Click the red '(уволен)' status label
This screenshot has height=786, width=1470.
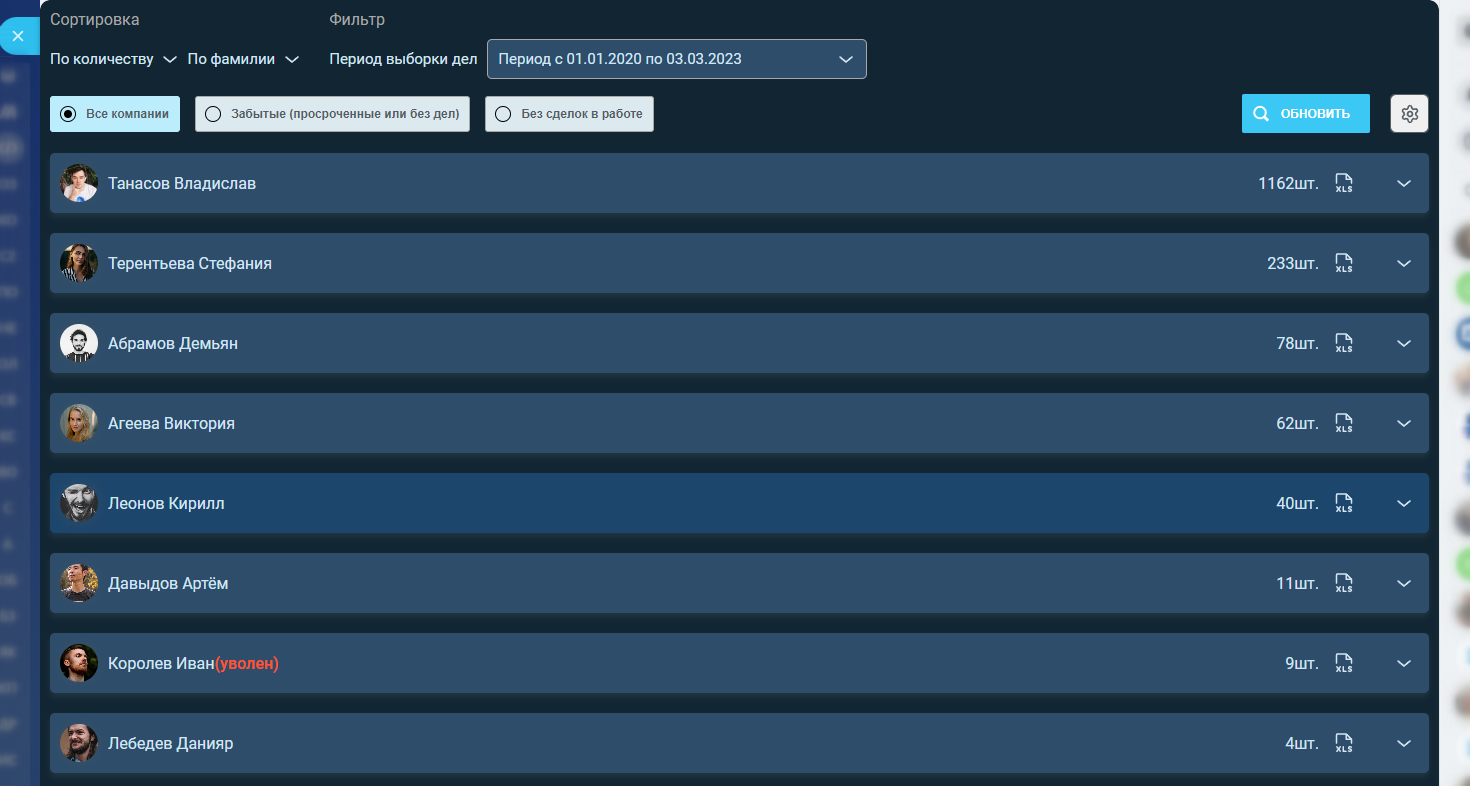point(247,663)
